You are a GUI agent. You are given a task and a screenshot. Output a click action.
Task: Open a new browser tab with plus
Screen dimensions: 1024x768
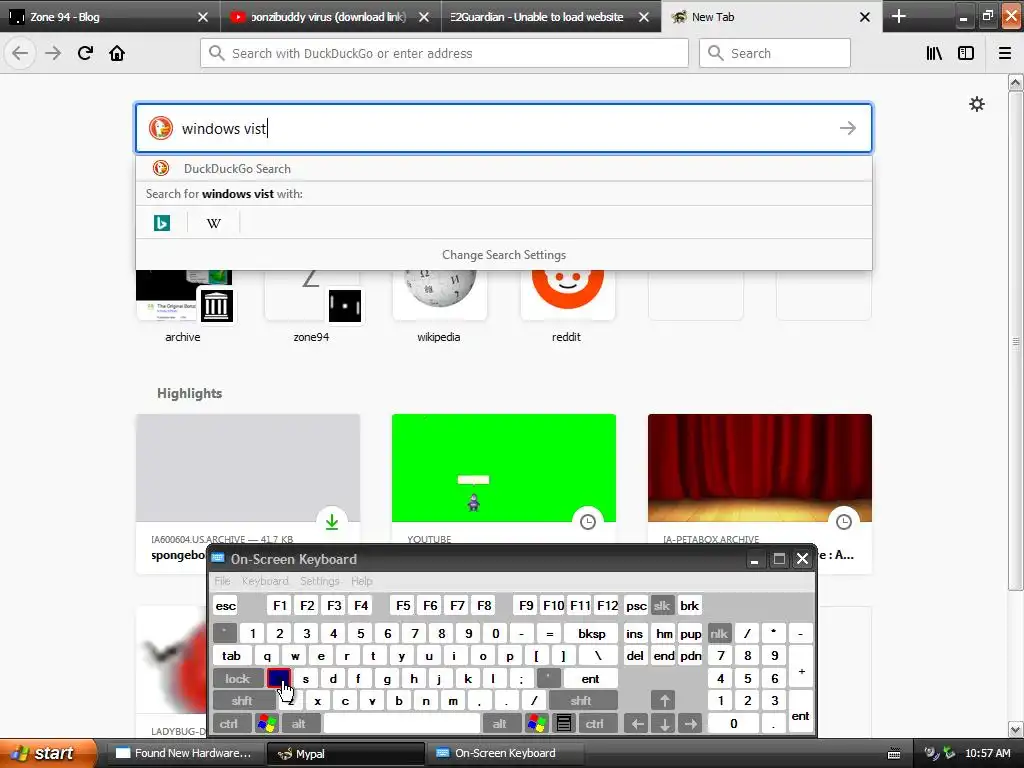point(899,16)
